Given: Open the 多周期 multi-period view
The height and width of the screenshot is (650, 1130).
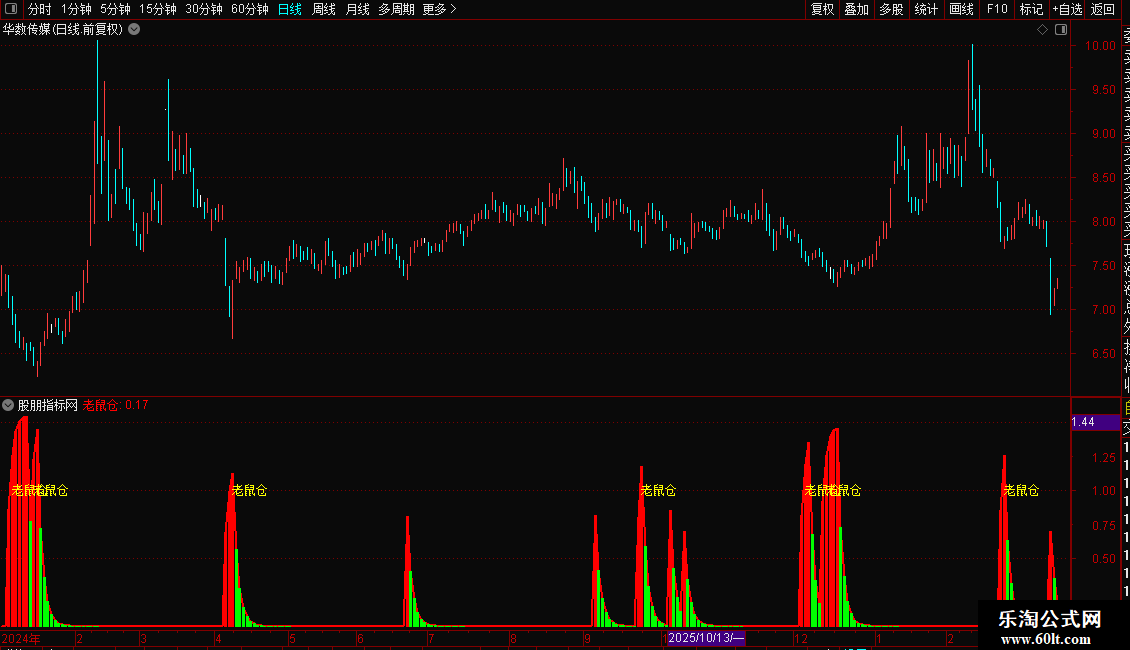Looking at the screenshot, I should click(396, 9).
